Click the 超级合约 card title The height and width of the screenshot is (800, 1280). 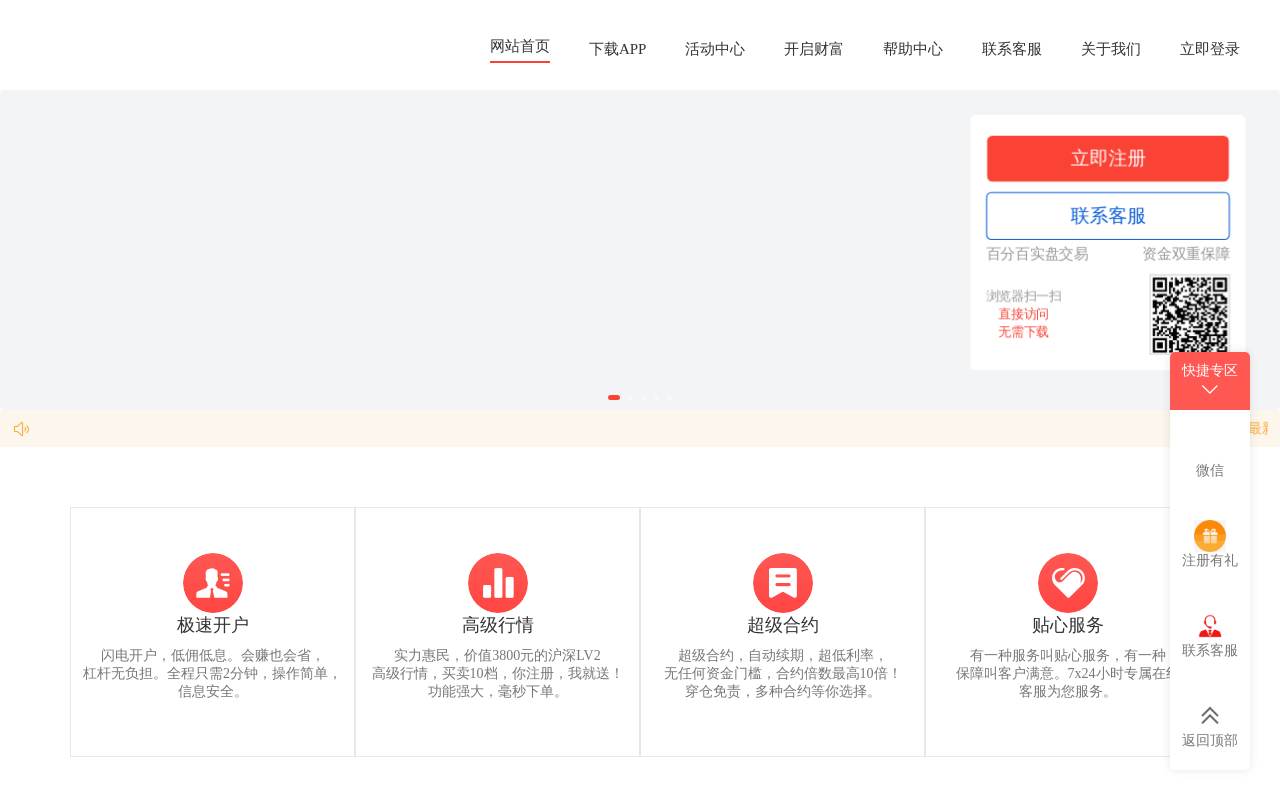(783, 625)
